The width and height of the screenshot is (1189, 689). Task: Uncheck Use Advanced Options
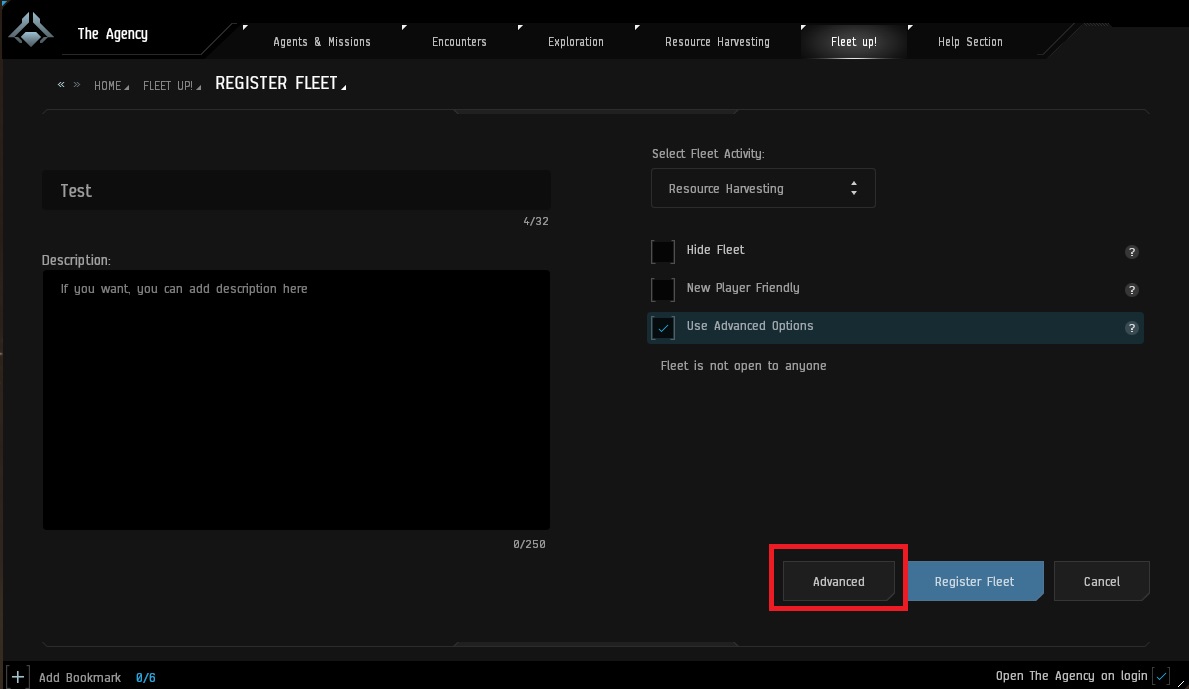(663, 327)
